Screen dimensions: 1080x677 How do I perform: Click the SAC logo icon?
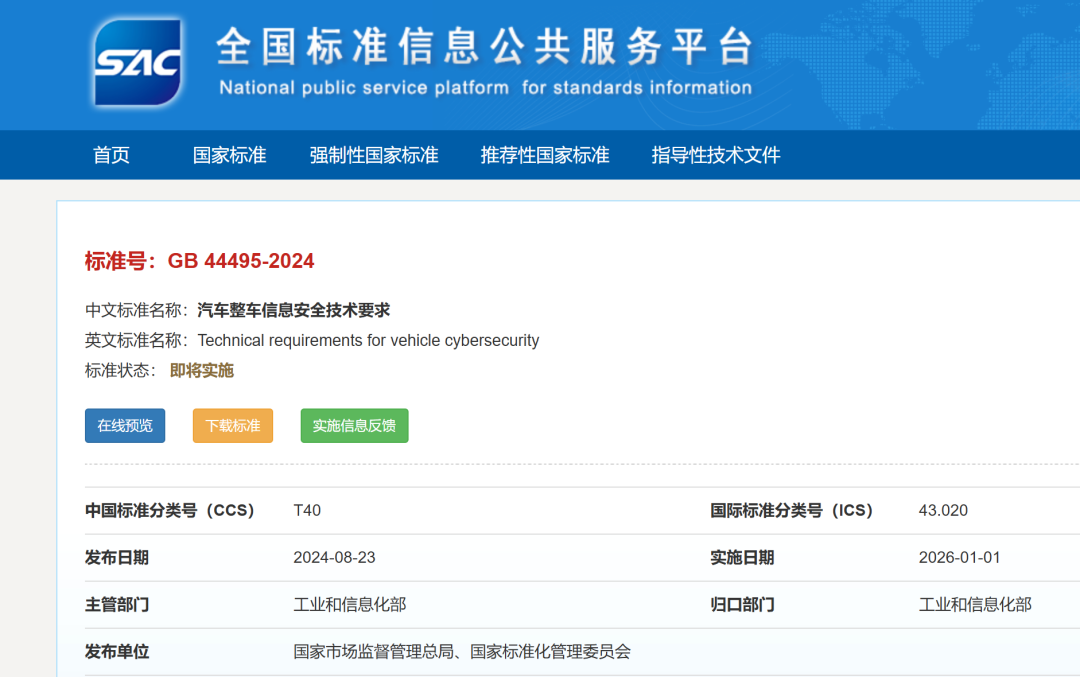coord(138,63)
